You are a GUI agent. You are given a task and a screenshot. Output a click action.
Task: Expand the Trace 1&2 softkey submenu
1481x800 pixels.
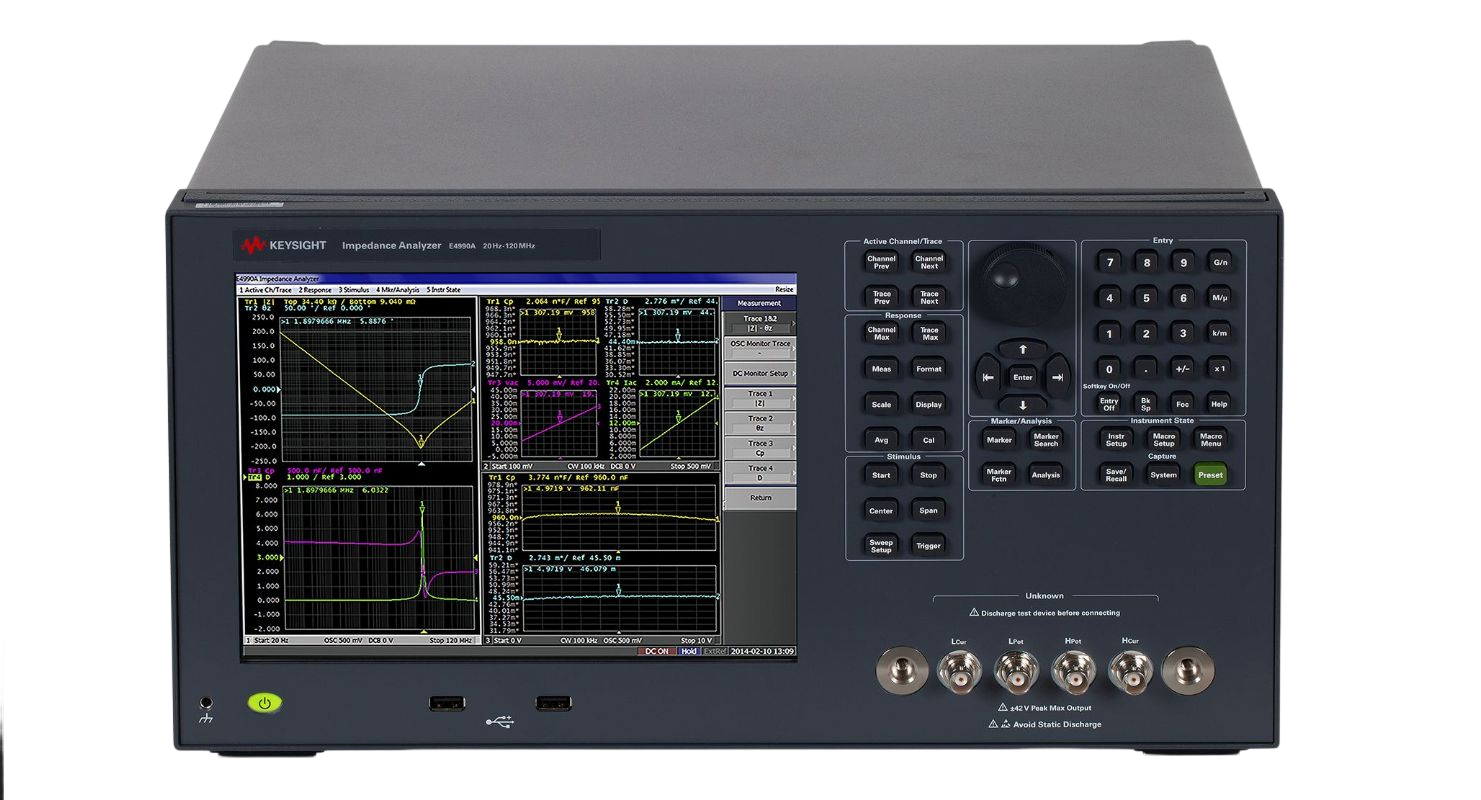[x=760, y=323]
